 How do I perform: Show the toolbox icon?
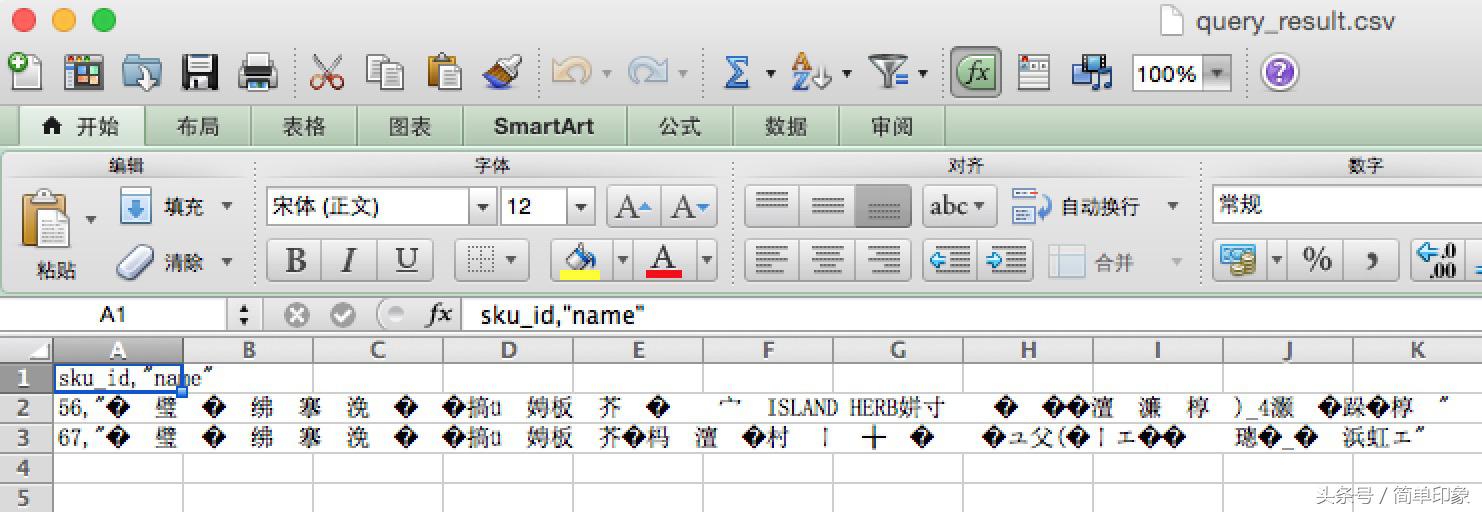click(1034, 73)
